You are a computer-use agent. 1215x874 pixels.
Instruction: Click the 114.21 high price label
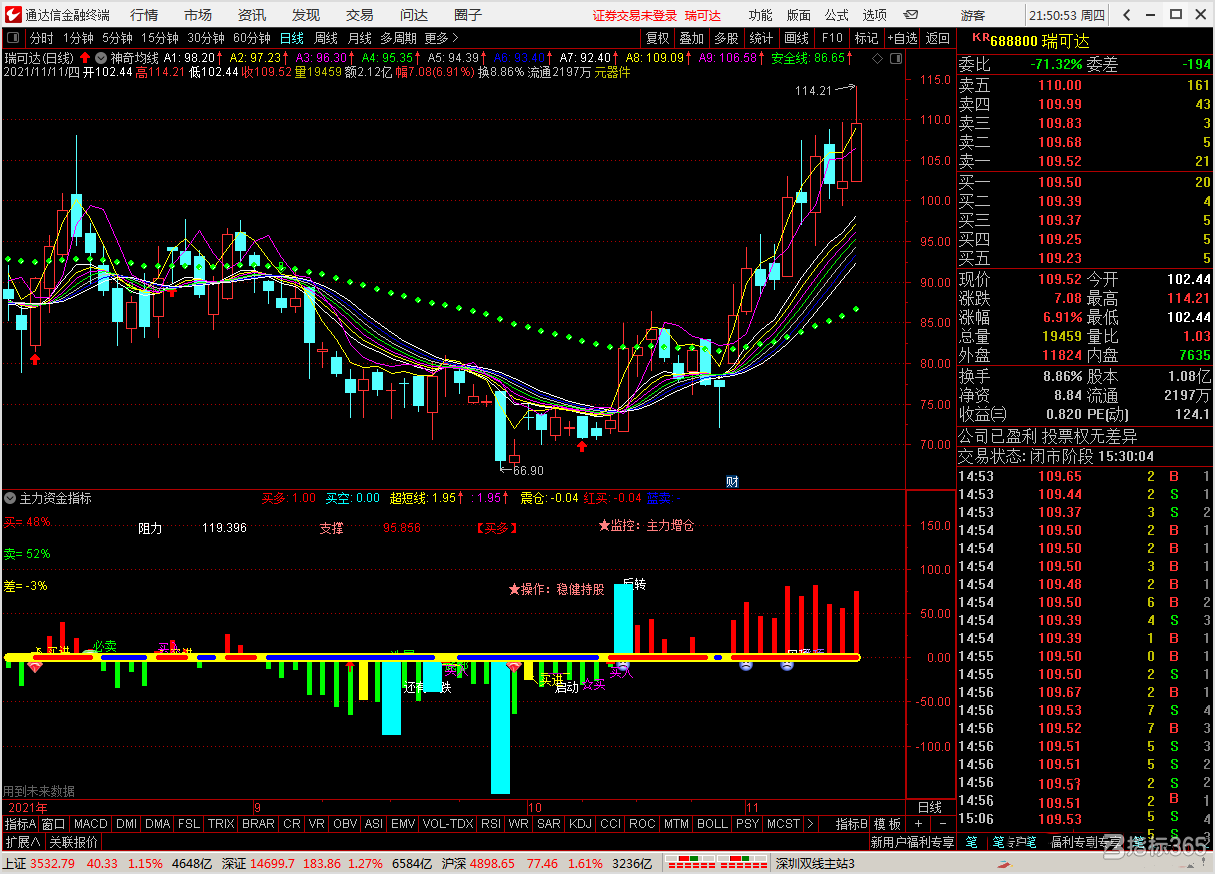(x=813, y=91)
